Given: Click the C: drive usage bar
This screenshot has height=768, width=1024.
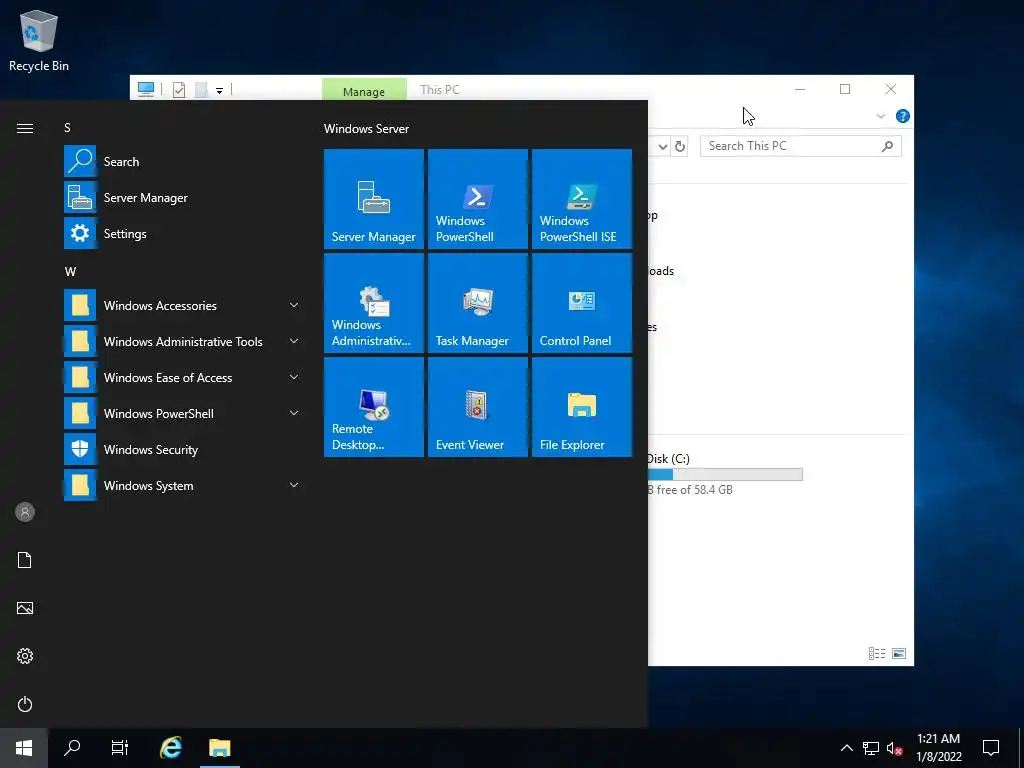Looking at the screenshot, I should (725, 475).
